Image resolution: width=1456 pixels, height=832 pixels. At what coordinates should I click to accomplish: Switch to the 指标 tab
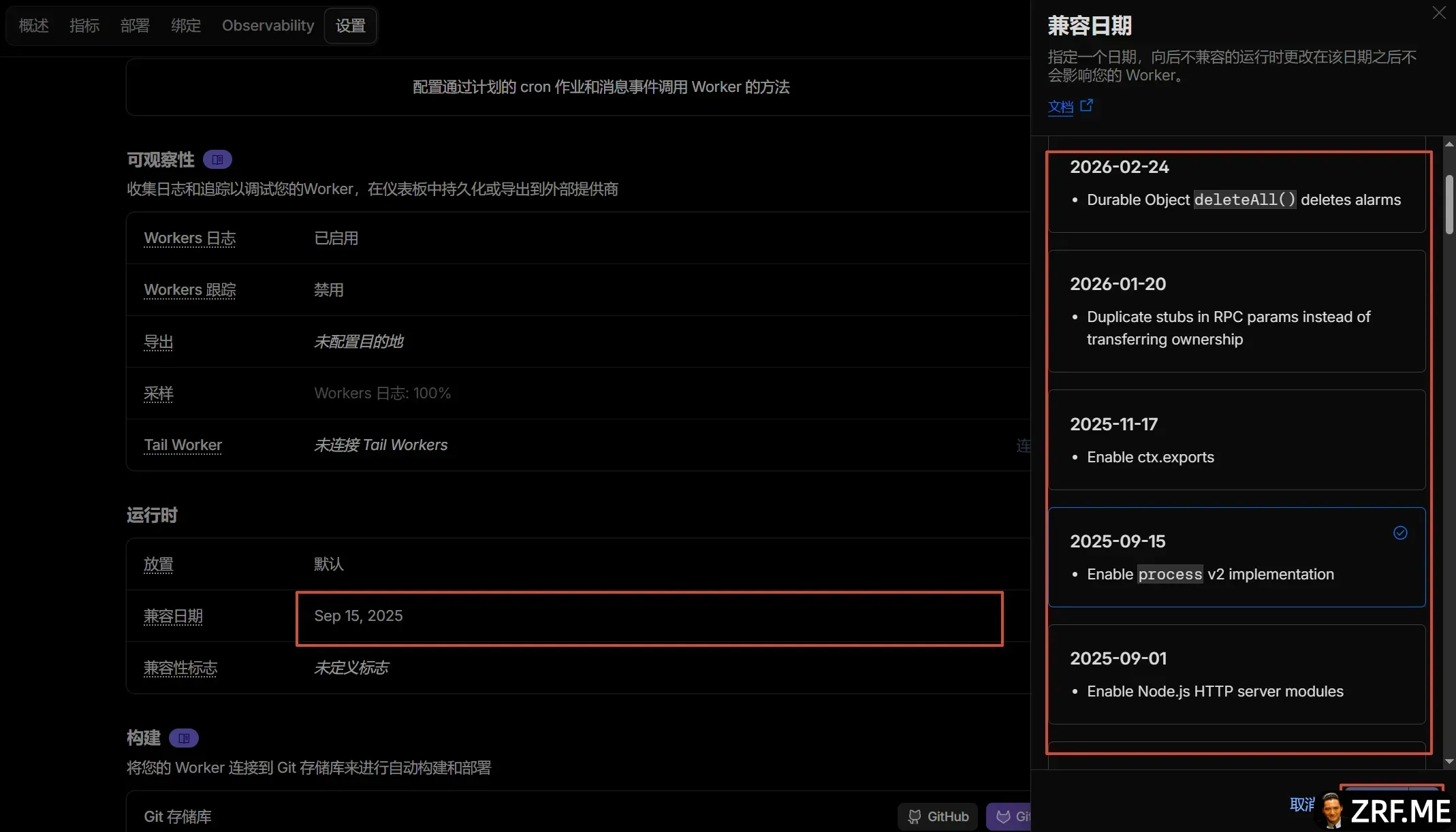(x=84, y=26)
